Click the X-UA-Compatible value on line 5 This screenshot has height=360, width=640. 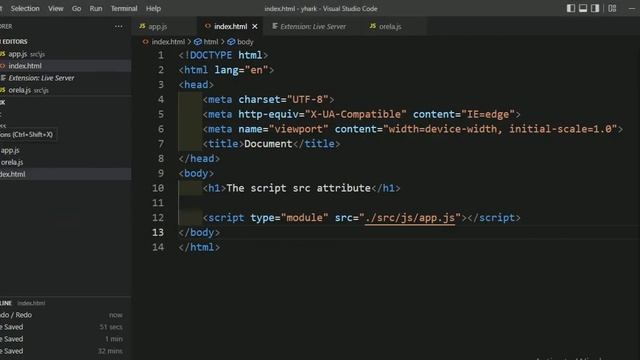pos(356,115)
